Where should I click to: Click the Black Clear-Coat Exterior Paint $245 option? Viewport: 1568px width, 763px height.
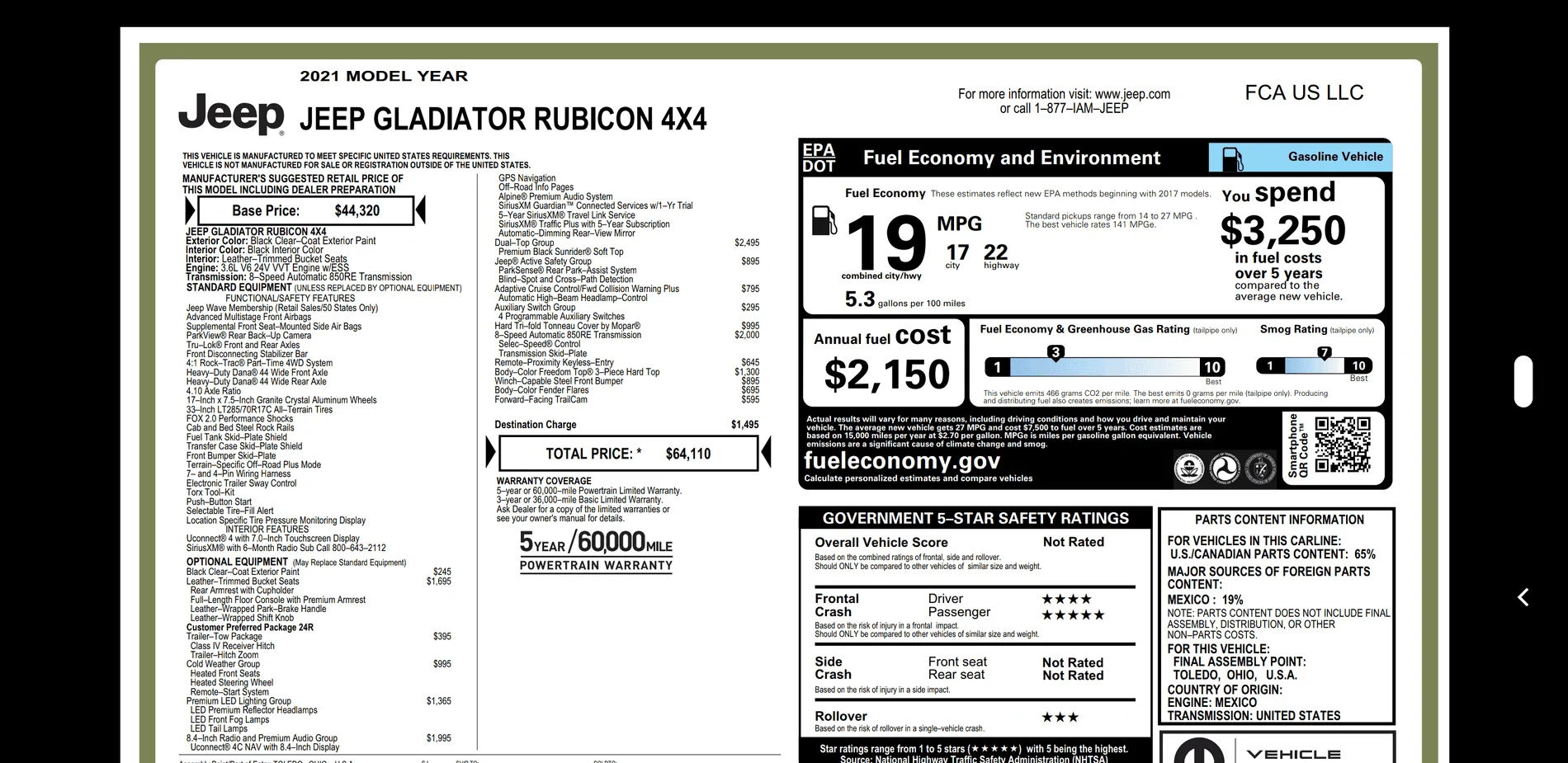pyautogui.click(x=319, y=572)
